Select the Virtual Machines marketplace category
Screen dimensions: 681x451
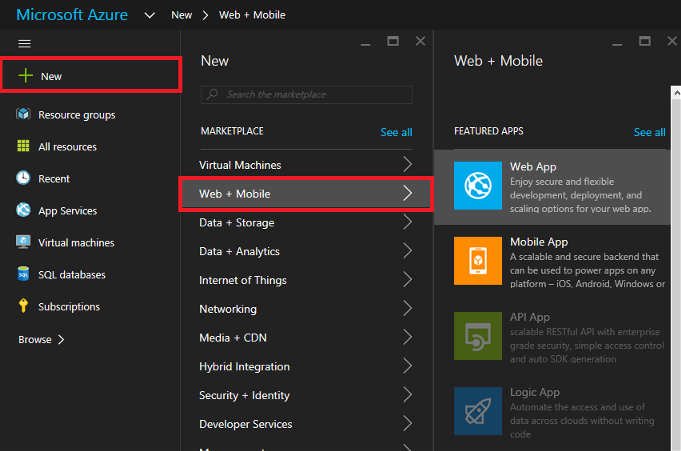pyautogui.click(x=306, y=165)
